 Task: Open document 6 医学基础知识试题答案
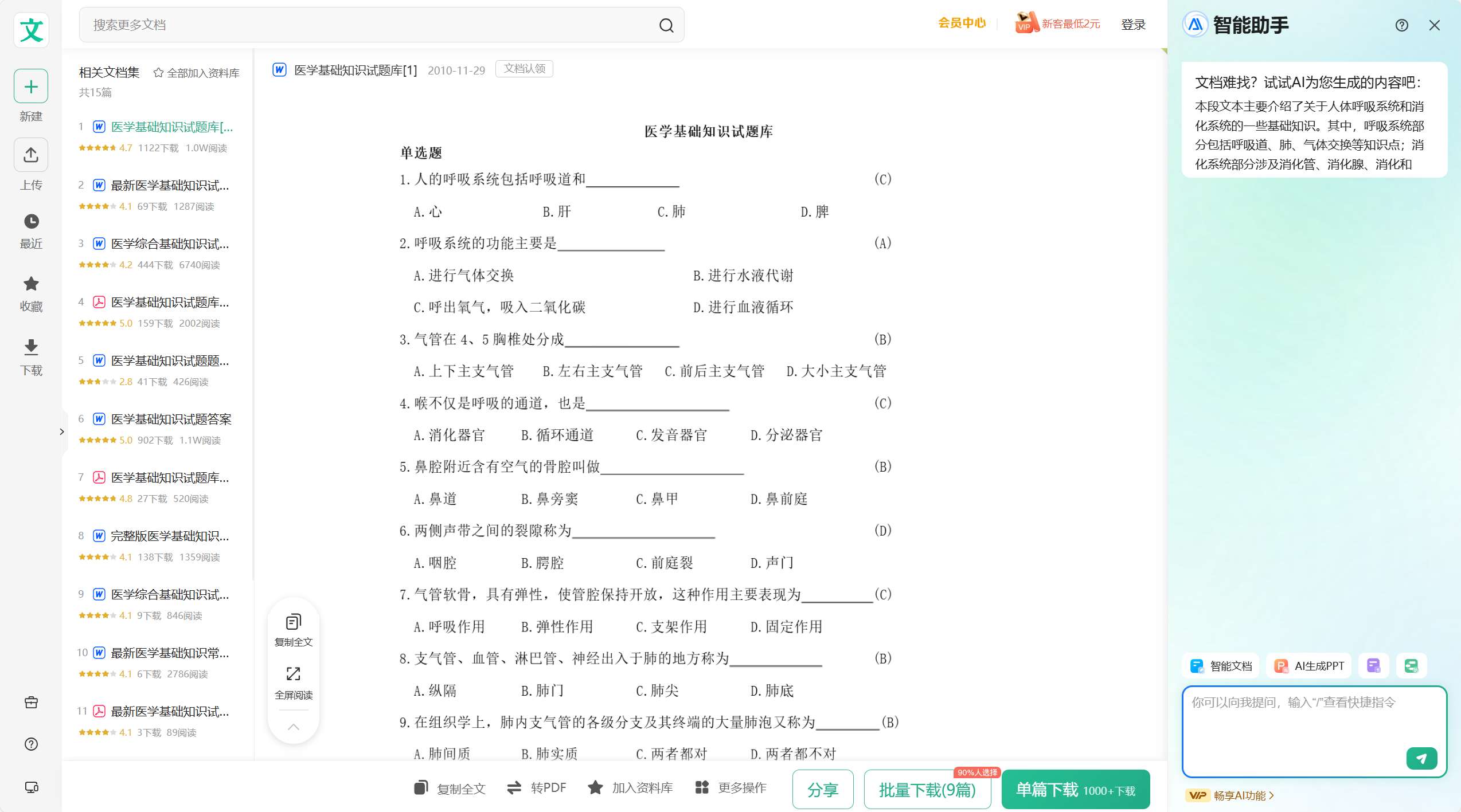171,419
